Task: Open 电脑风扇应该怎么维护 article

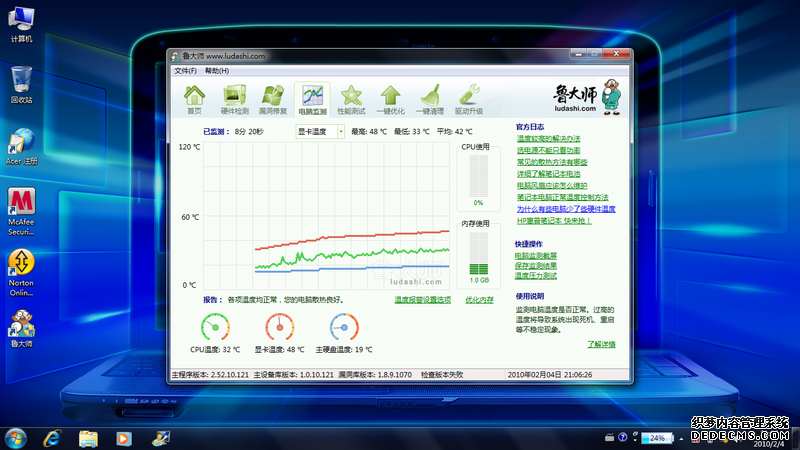Action: tap(552, 186)
